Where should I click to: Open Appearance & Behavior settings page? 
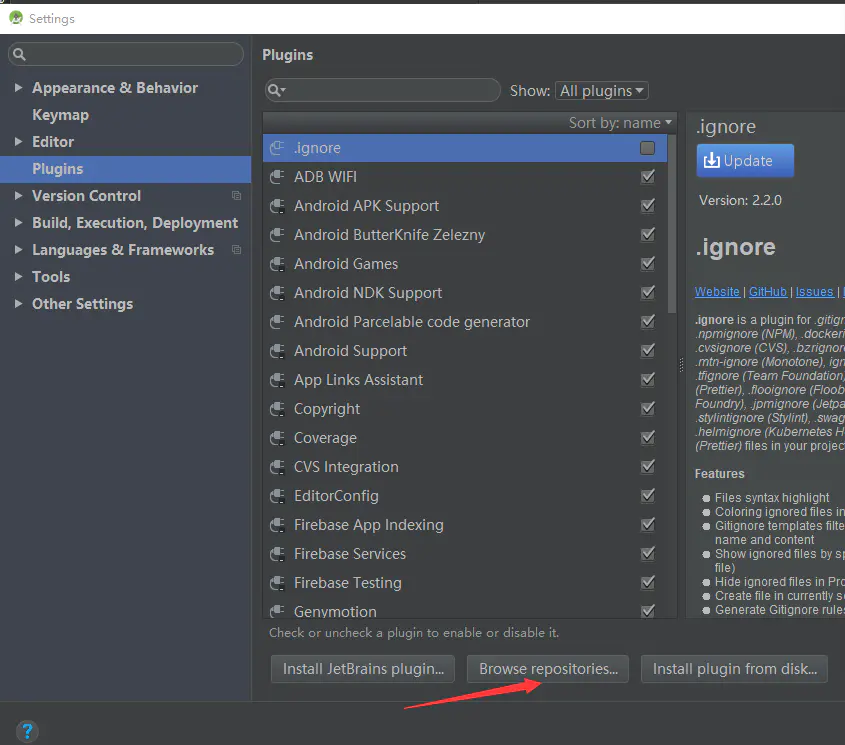115,88
